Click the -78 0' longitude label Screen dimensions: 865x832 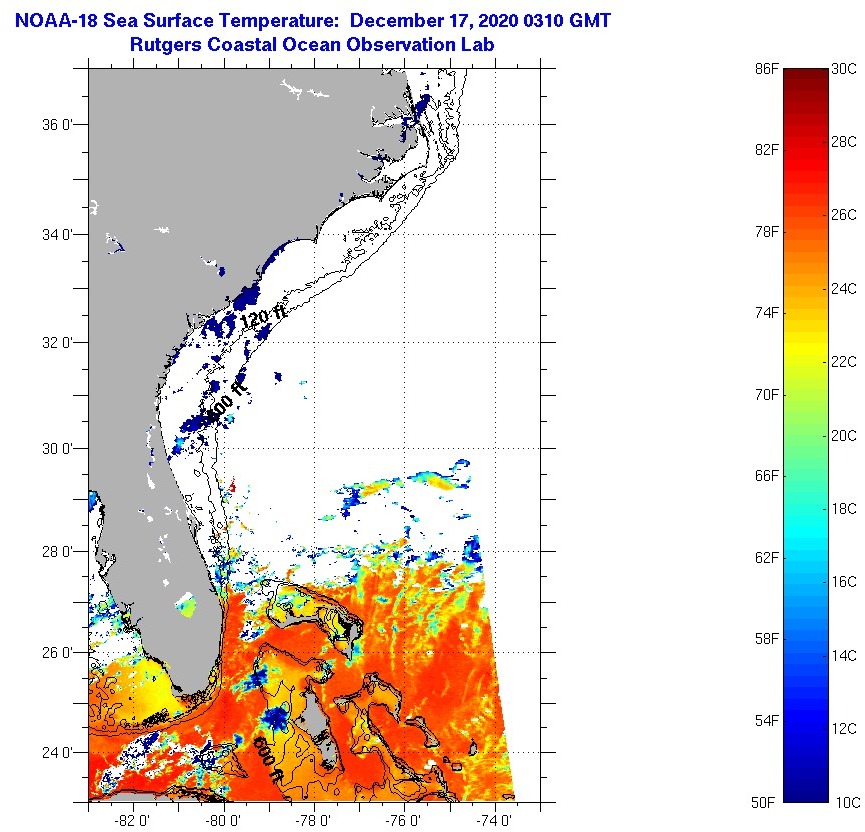tap(313, 820)
